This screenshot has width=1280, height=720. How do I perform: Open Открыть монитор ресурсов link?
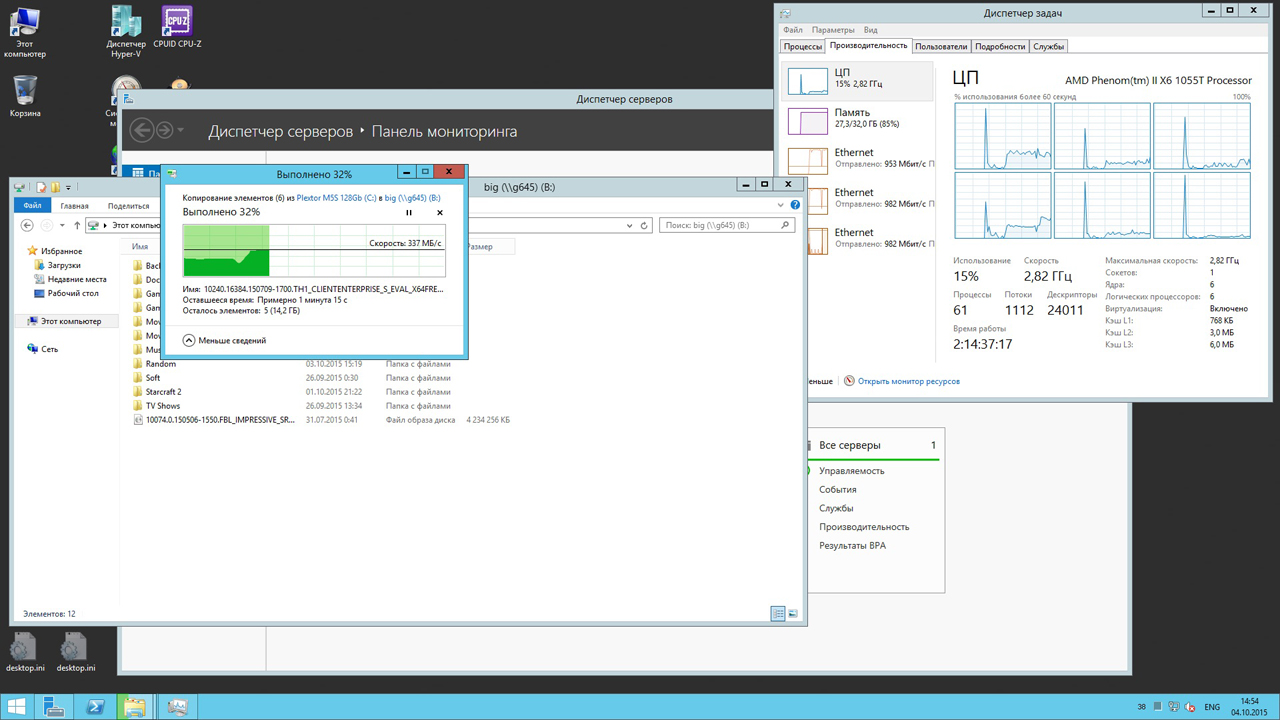(908, 381)
